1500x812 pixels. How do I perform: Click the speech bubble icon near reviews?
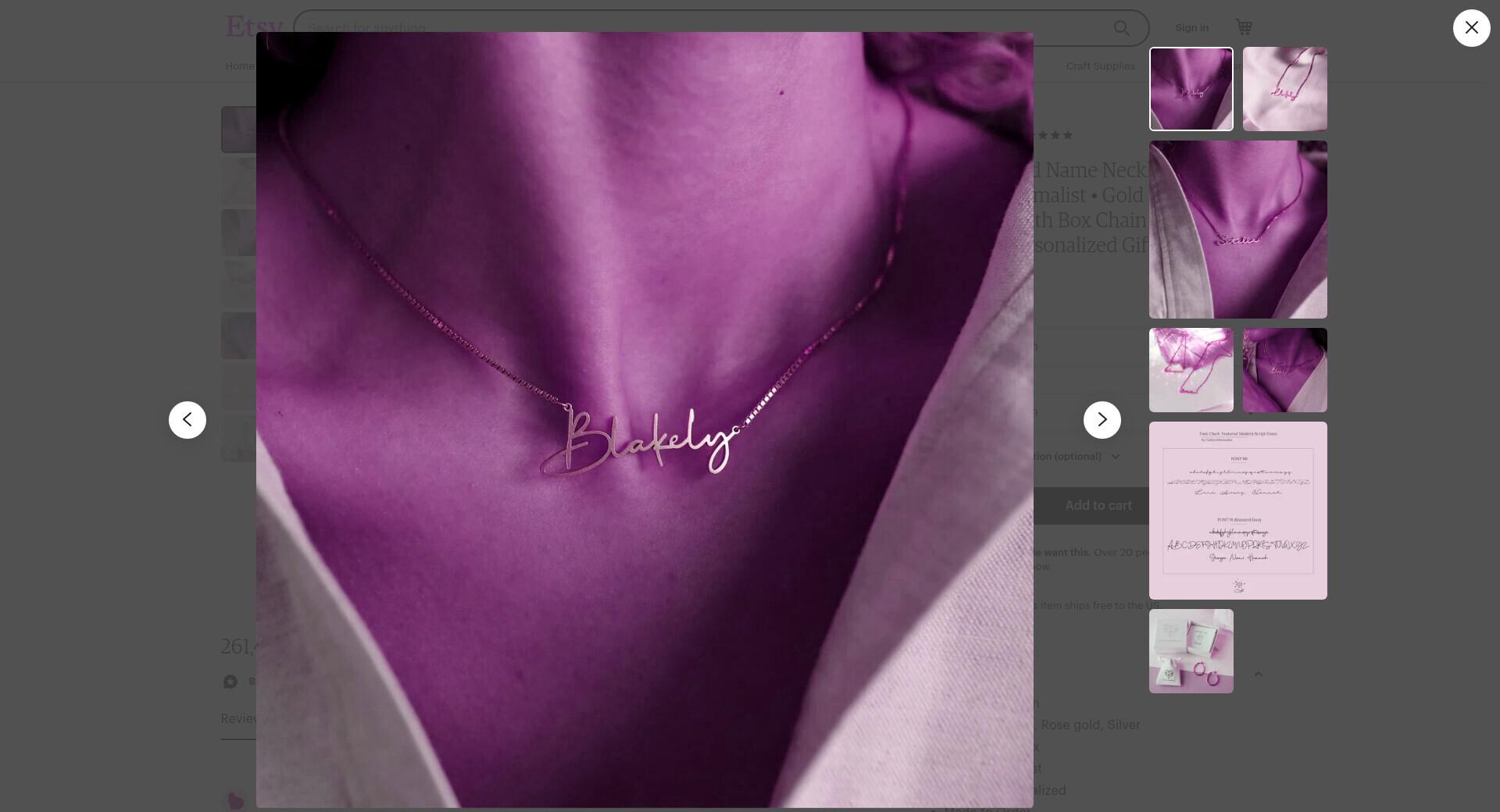[230, 682]
